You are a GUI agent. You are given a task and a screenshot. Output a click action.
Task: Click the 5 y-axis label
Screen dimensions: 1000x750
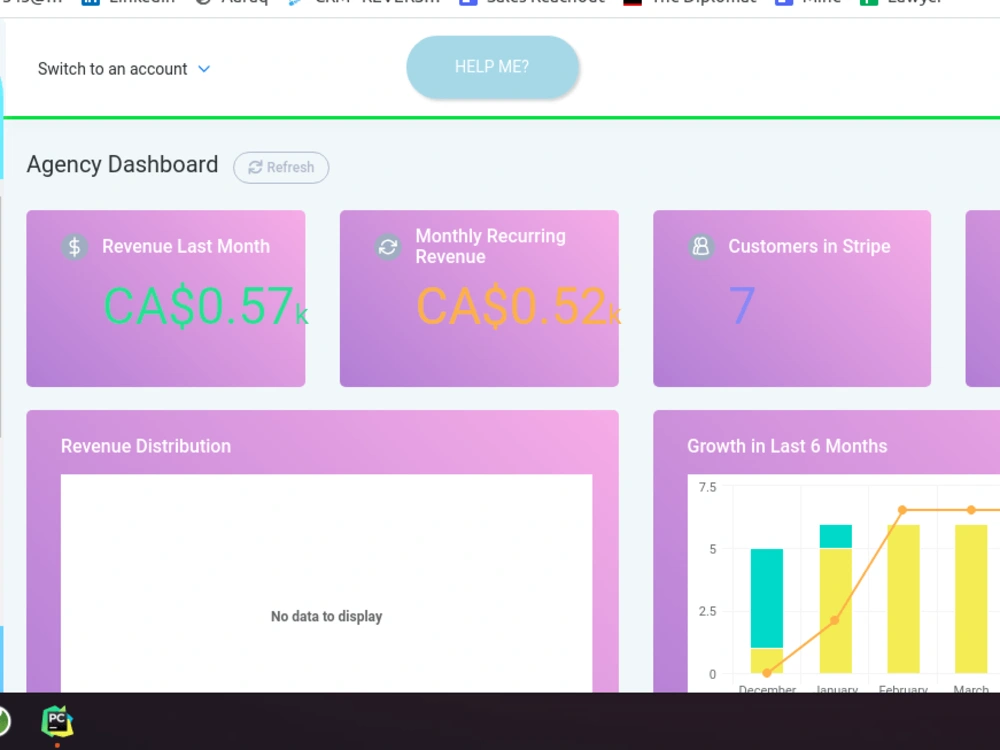coord(712,549)
